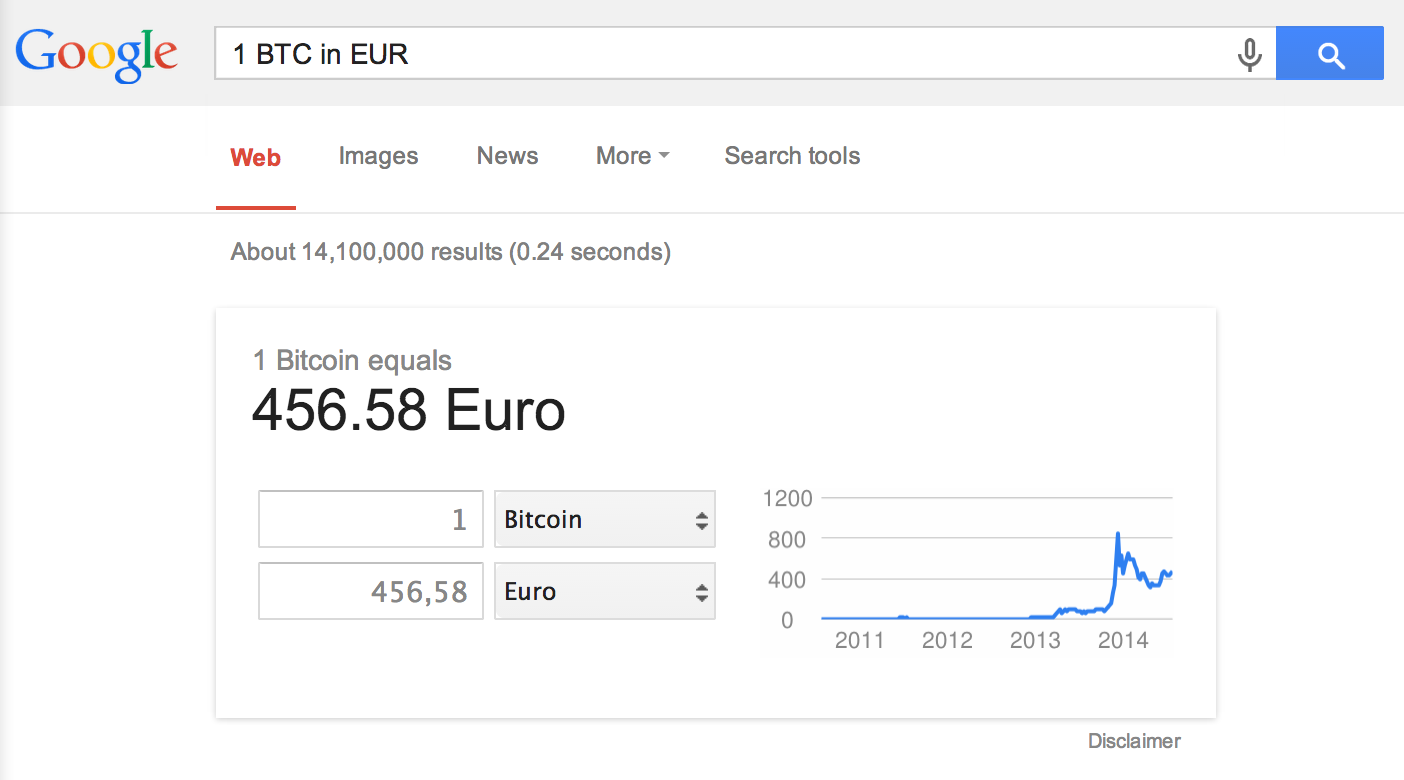This screenshot has height=780, width=1404.
Task: Click the microphone voice search icon
Action: point(1249,53)
